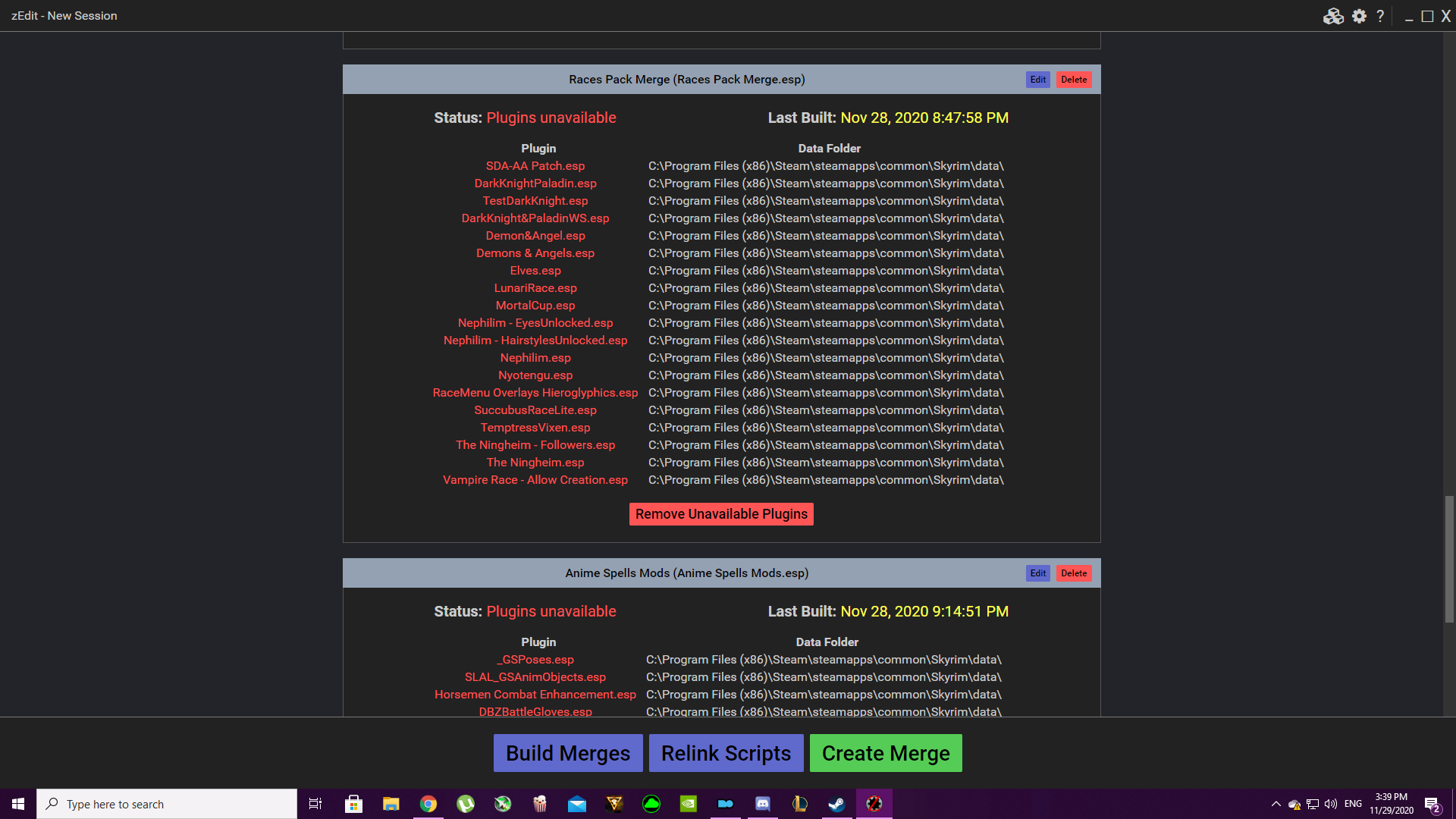
Task: Switch to Steam on the taskbar
Action: point(837,804)
